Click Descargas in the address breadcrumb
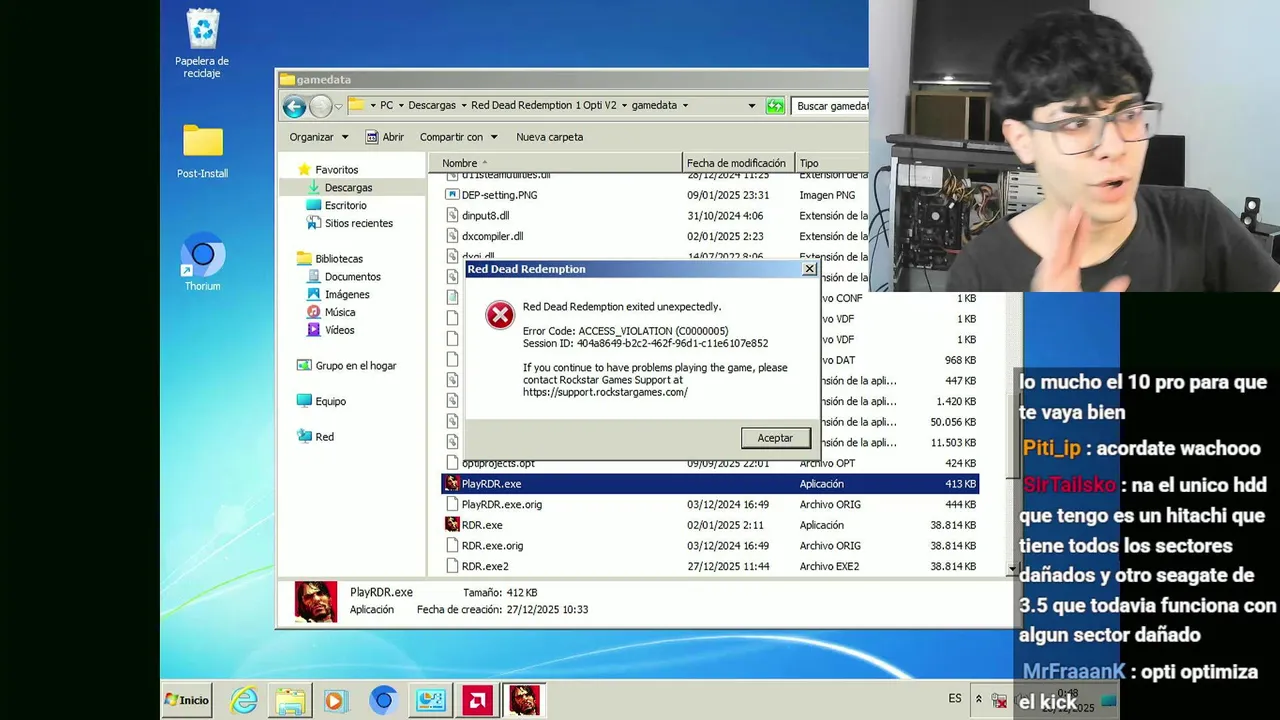Image resolution: width=1280 pixels, height=720 pixels. coord(432,106)
